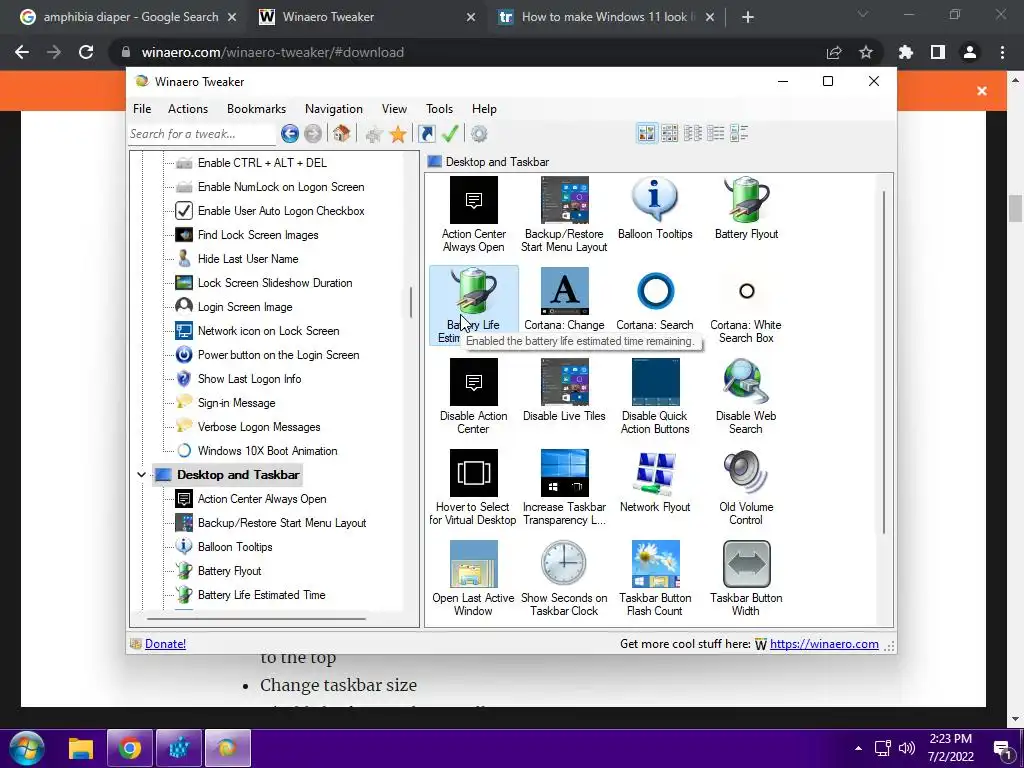
Task: Switch to list view mode
Action: tap(692, 133)
